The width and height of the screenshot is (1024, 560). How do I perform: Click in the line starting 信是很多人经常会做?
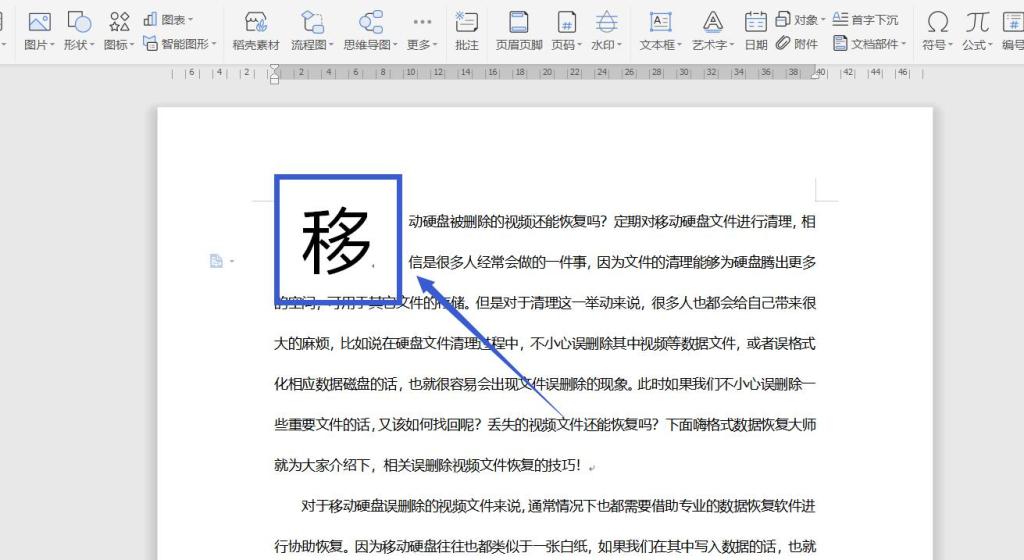pyautogui.click(x=612, y=262)
